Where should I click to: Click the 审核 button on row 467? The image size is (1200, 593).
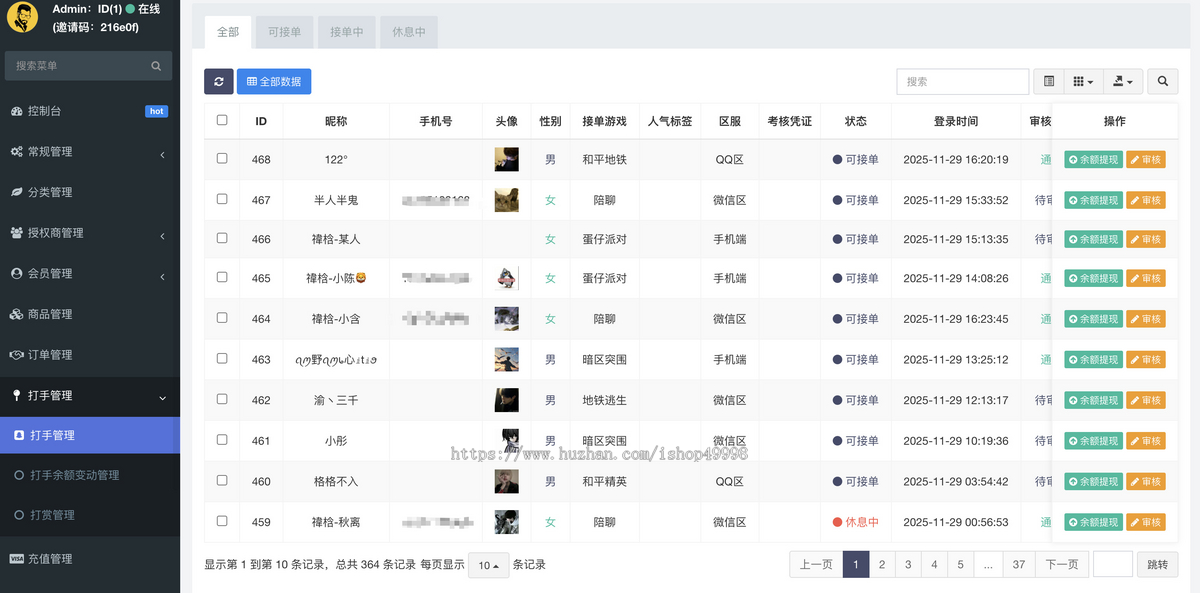pos(1145,199)
